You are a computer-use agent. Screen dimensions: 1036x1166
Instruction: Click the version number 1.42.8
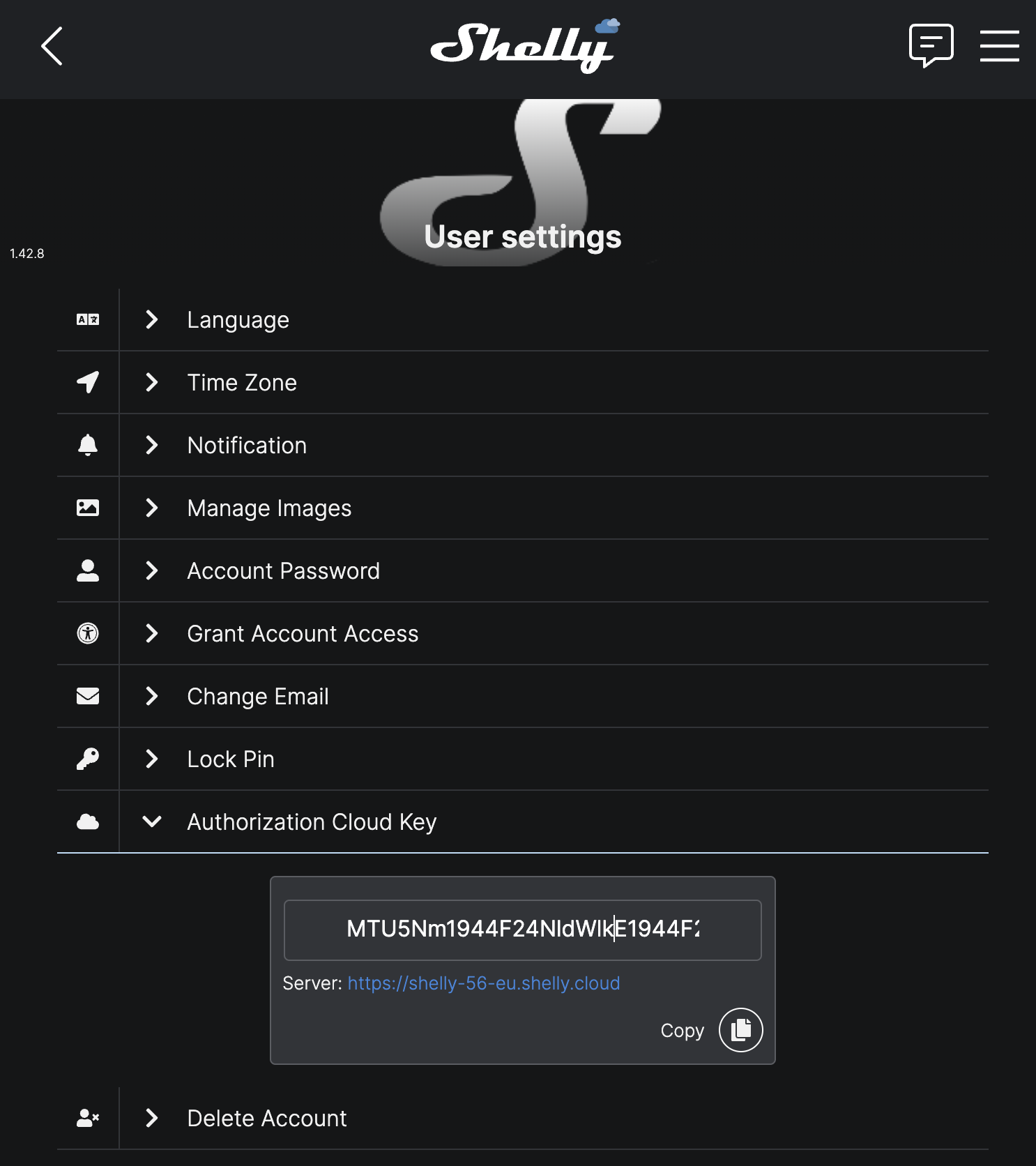(27, 254)
